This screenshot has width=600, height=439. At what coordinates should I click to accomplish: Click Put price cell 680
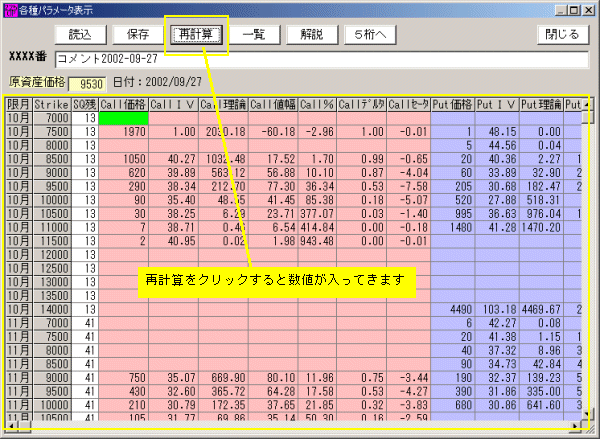[453, 405]
